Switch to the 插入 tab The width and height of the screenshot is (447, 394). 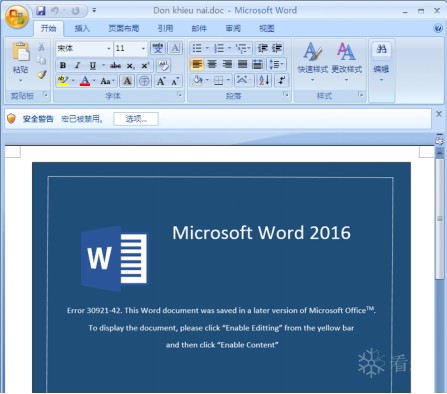pyautogui.click(x=82, y=29)
